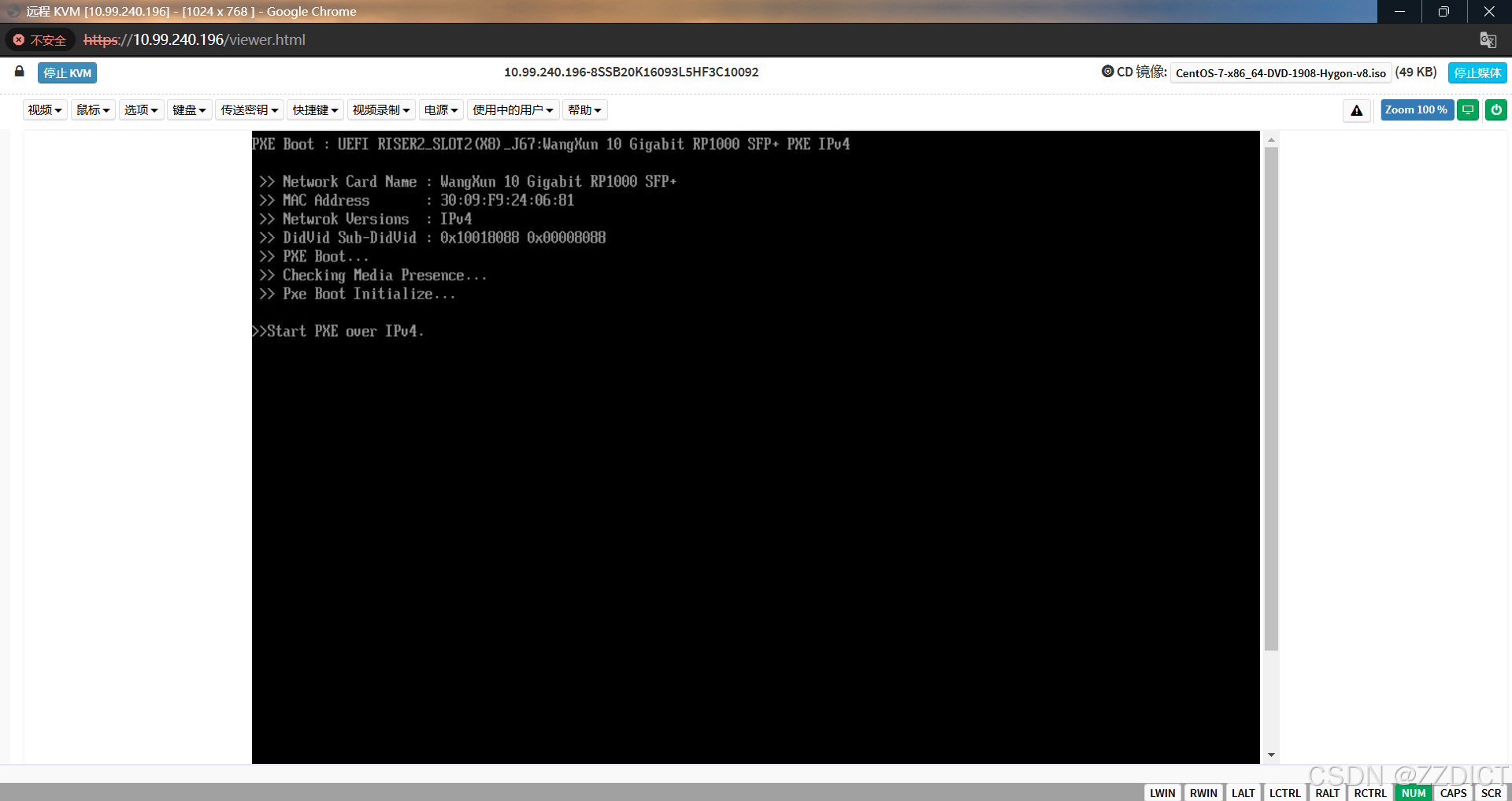Minimize the Chrome window

tap(1399, 11)
